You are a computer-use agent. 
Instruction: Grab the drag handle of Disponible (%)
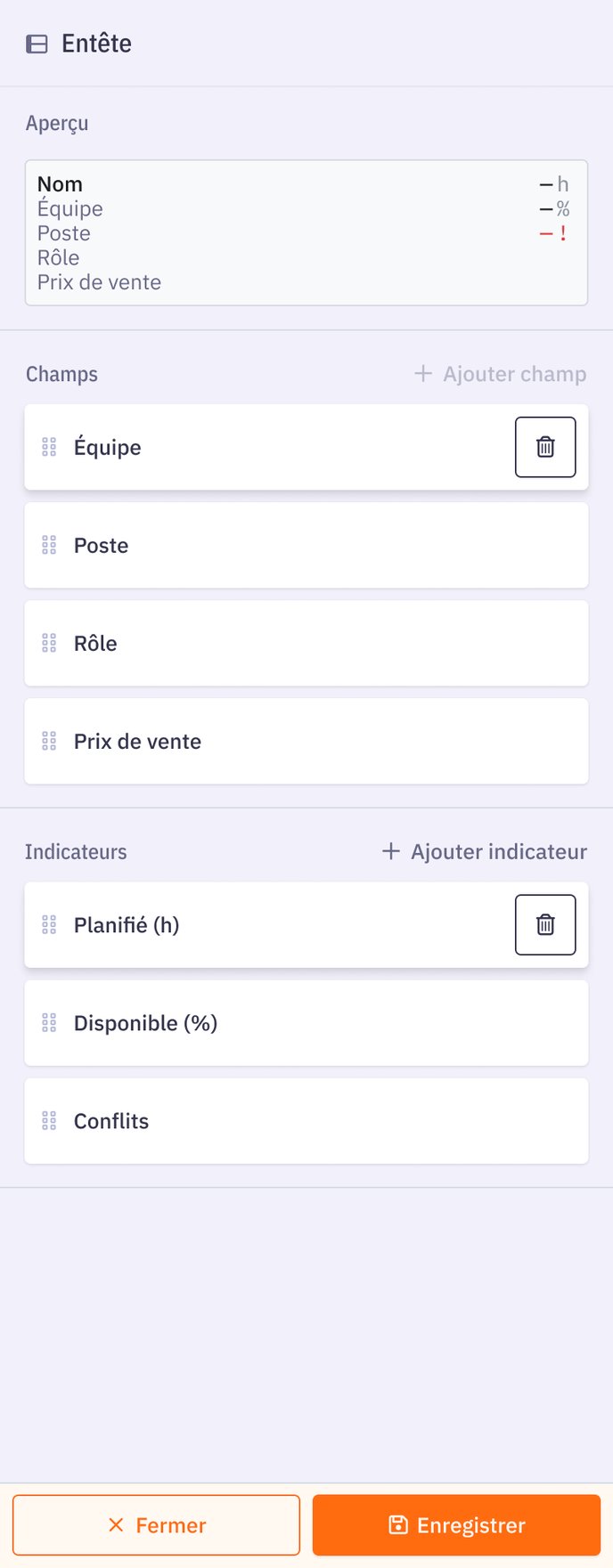[49, 1023]
